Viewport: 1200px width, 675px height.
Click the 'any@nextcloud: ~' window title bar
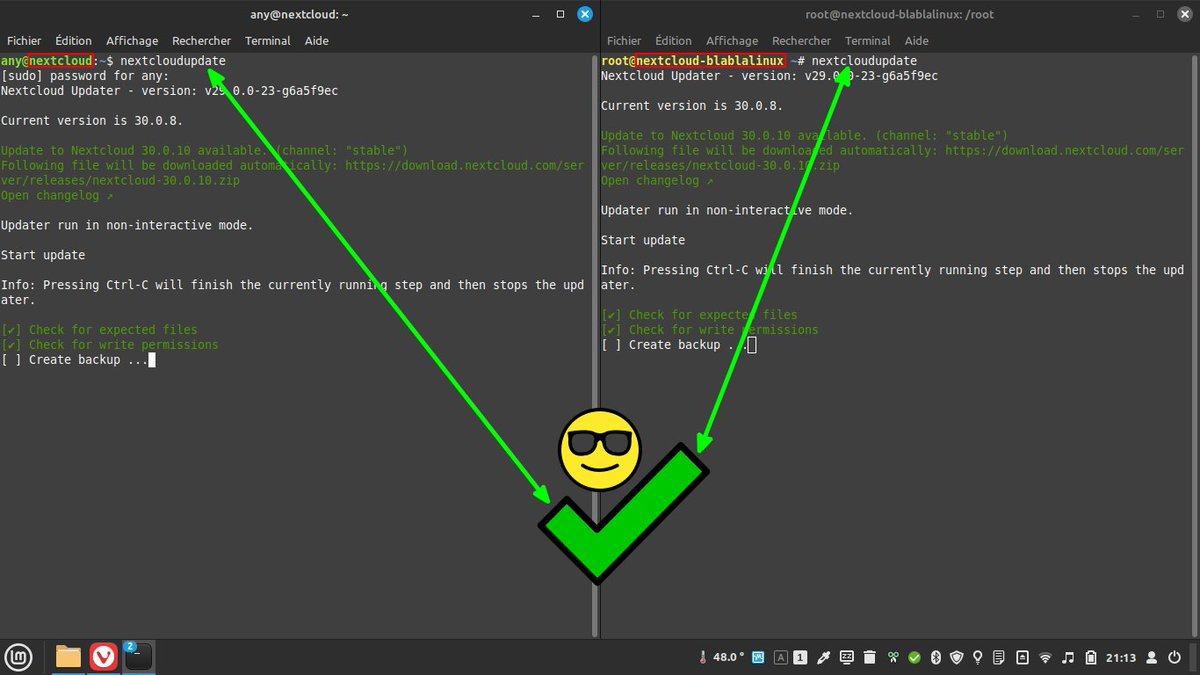(x=297, y=14)
